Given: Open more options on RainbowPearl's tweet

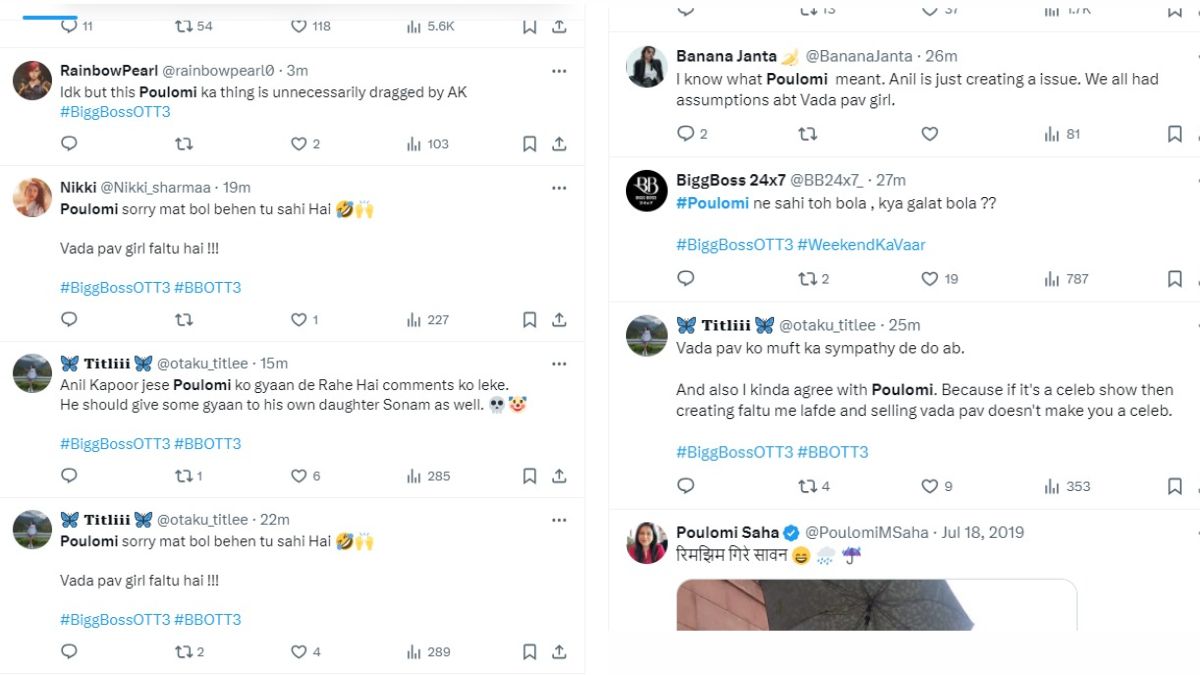Looking at the screenshot, I should click(559, 71).
